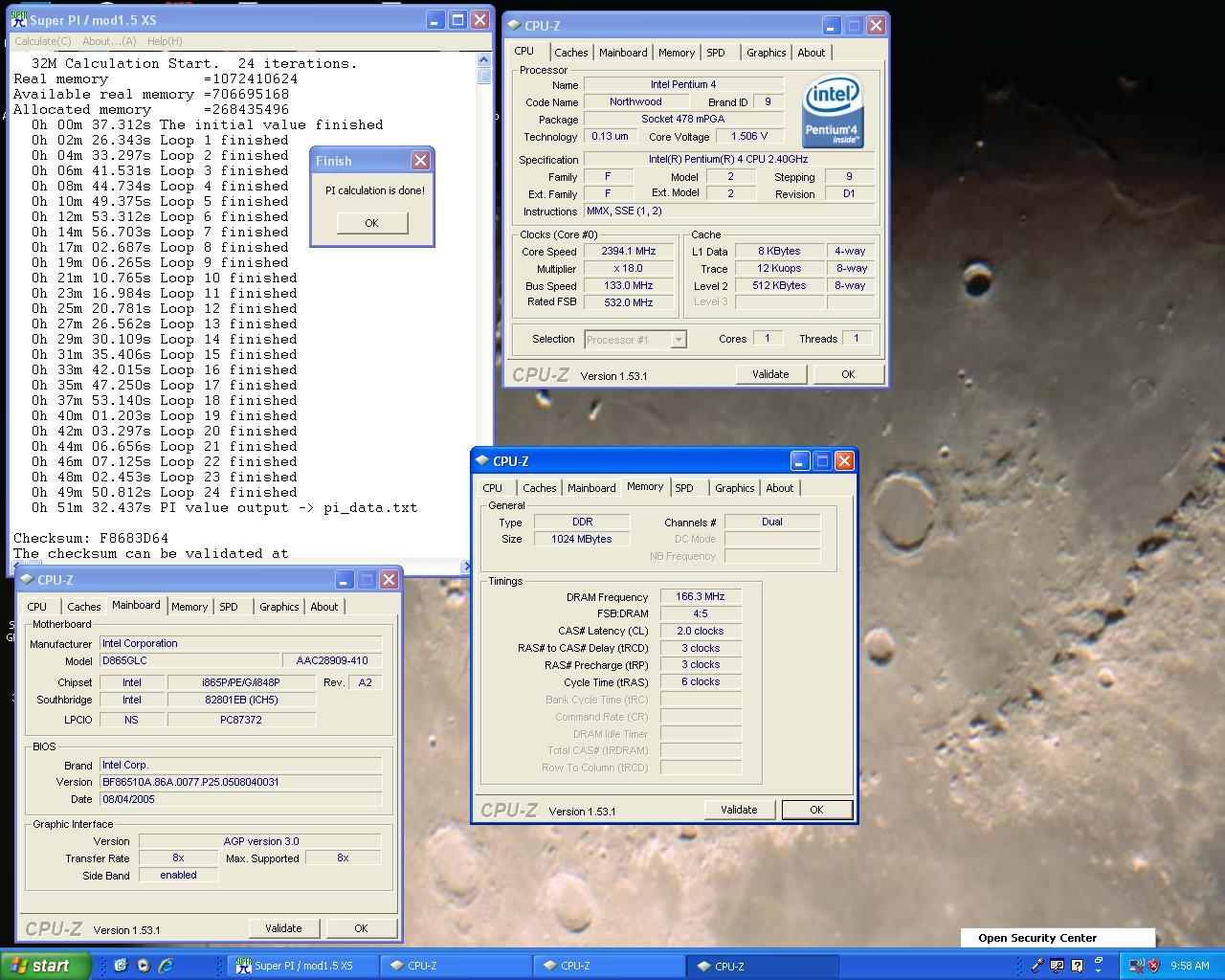
Task: Open the Windows Start menu
Action: coord(46,966)
